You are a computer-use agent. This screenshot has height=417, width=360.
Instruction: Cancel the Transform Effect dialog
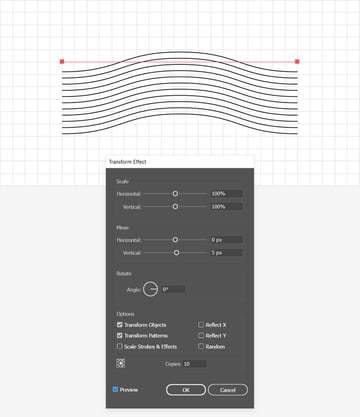[x=228, y=390]
